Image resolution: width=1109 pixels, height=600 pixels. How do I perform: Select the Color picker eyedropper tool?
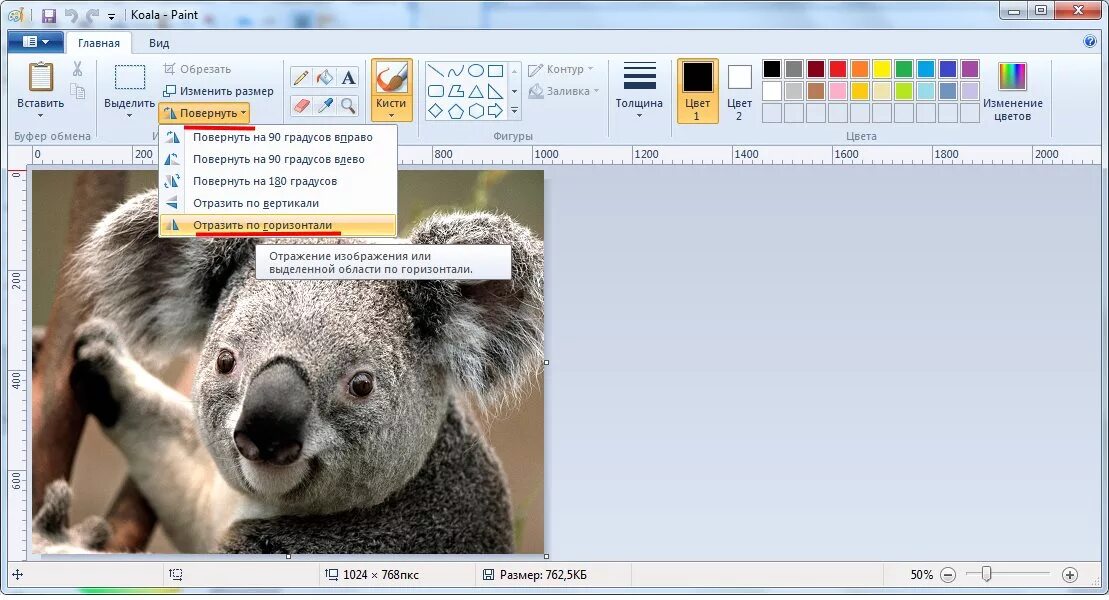[325, 106]
